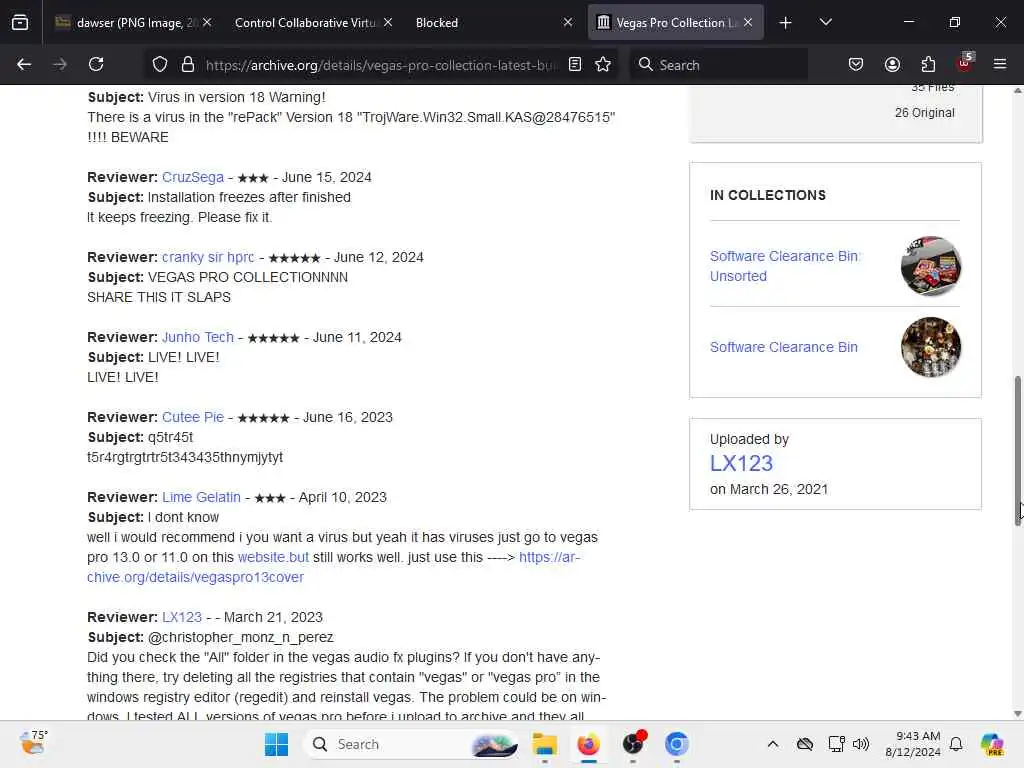
Task: Close the Blocked tab
Action: coord(568,22)
